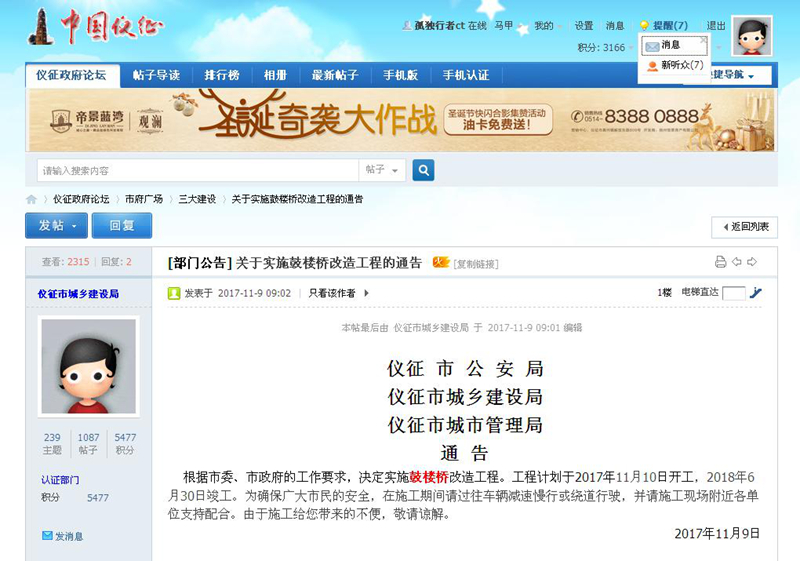Click the 设置 link in top bar
Viewport: 800px width, 561px height.
coord(584,26)
